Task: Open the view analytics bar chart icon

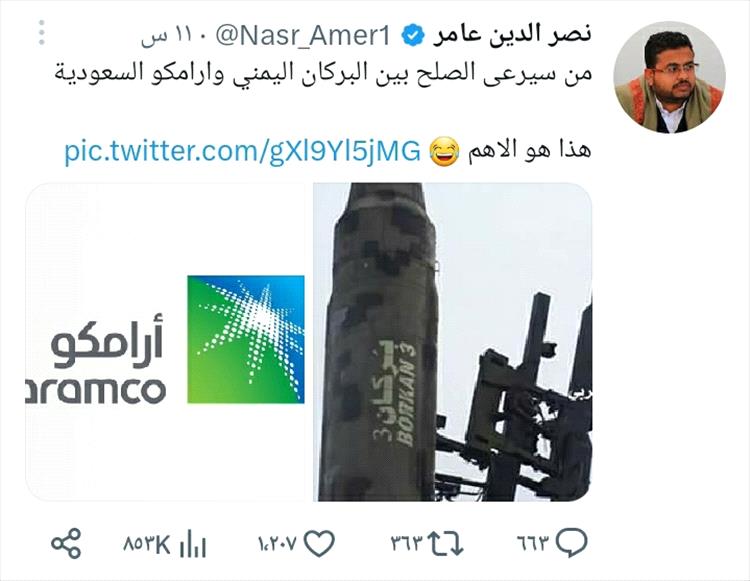Action: click(x=193, y=544)
